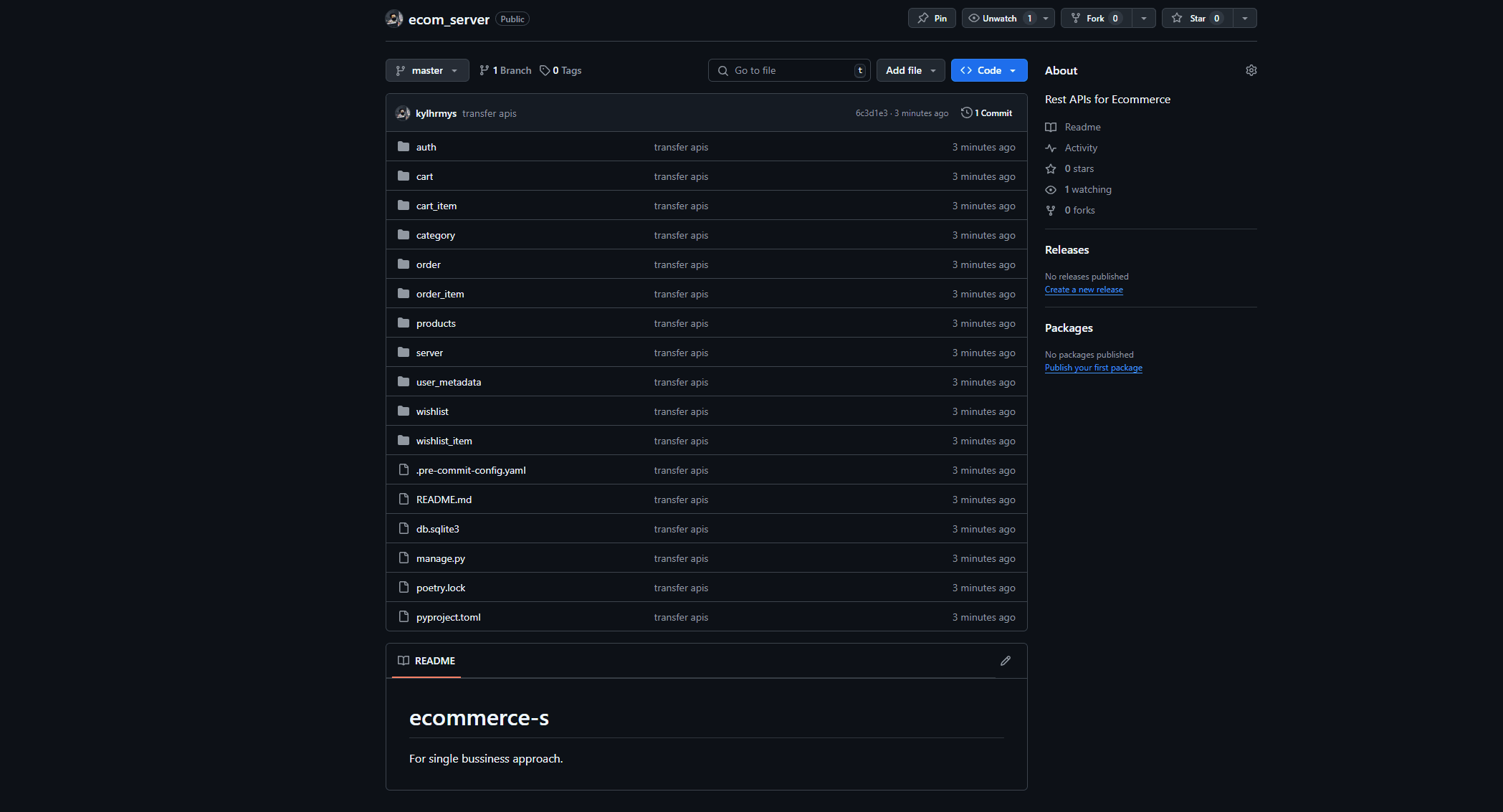Click the user_metadata folder icon
Image resolution: width=1503 pixels, height=812 pixels.
click(404, 382)
